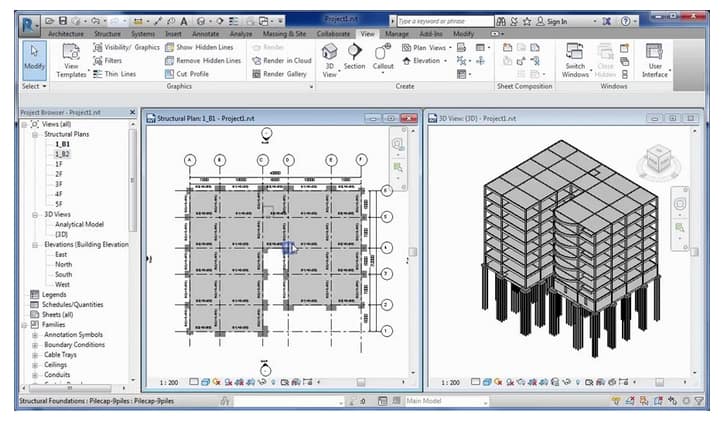The height and width of the screenshot is (421, 722).
Task: Click Schedules/Quantities in browser
Action: click(72, 305)
